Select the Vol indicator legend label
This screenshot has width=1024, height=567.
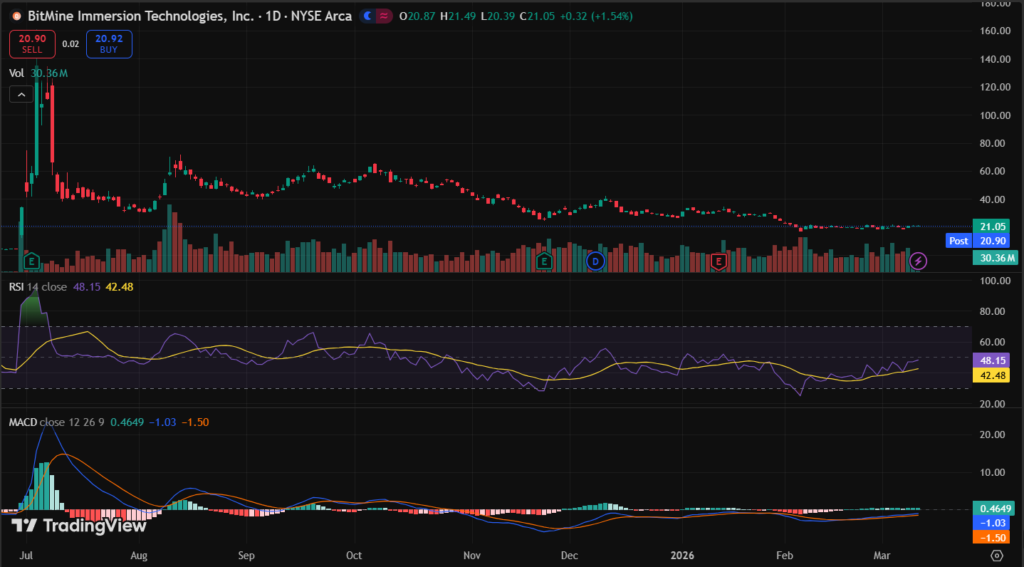(x=17, y=73)
